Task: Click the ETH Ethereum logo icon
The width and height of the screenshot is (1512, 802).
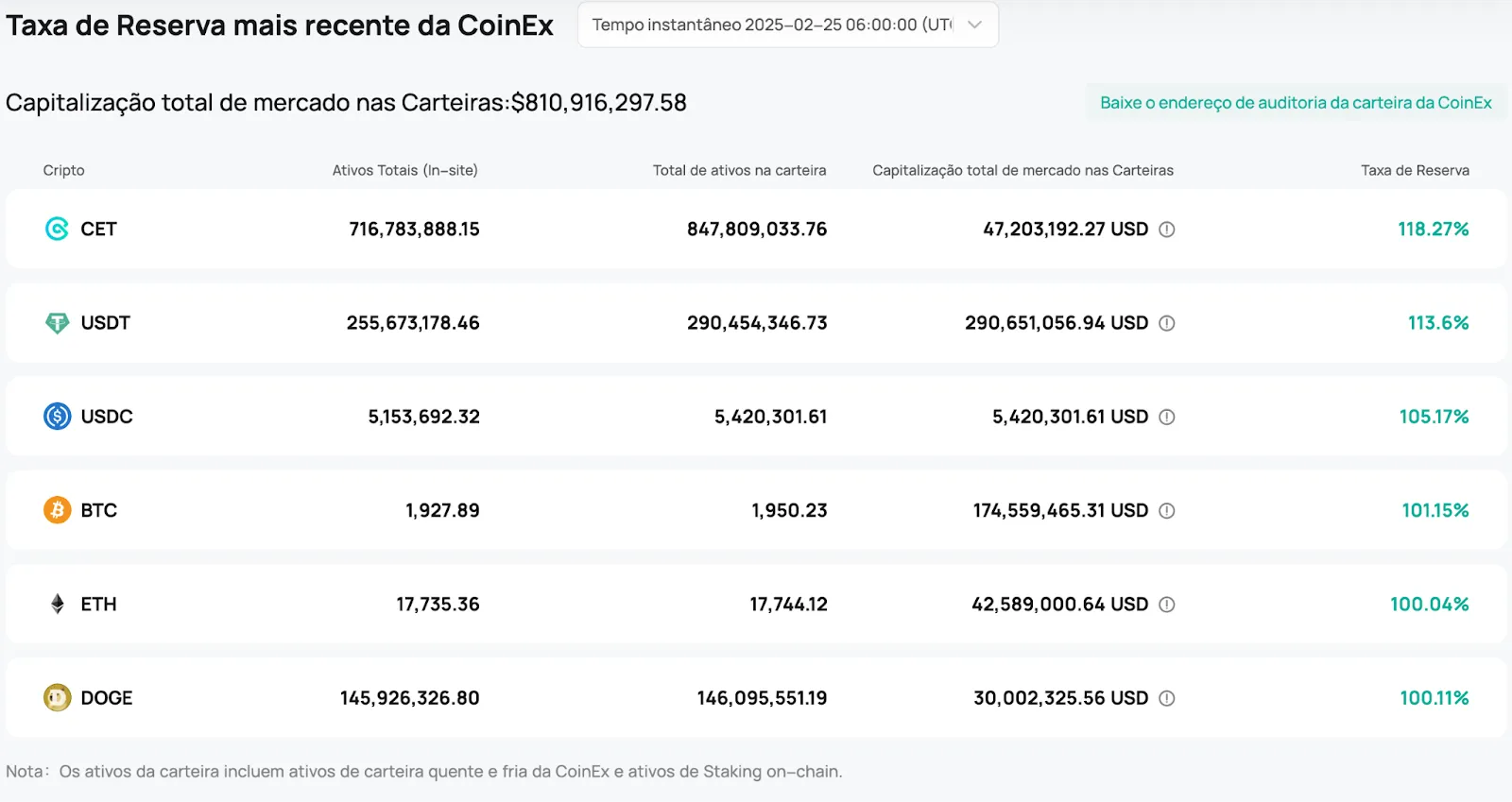Action: pos(57,604)
